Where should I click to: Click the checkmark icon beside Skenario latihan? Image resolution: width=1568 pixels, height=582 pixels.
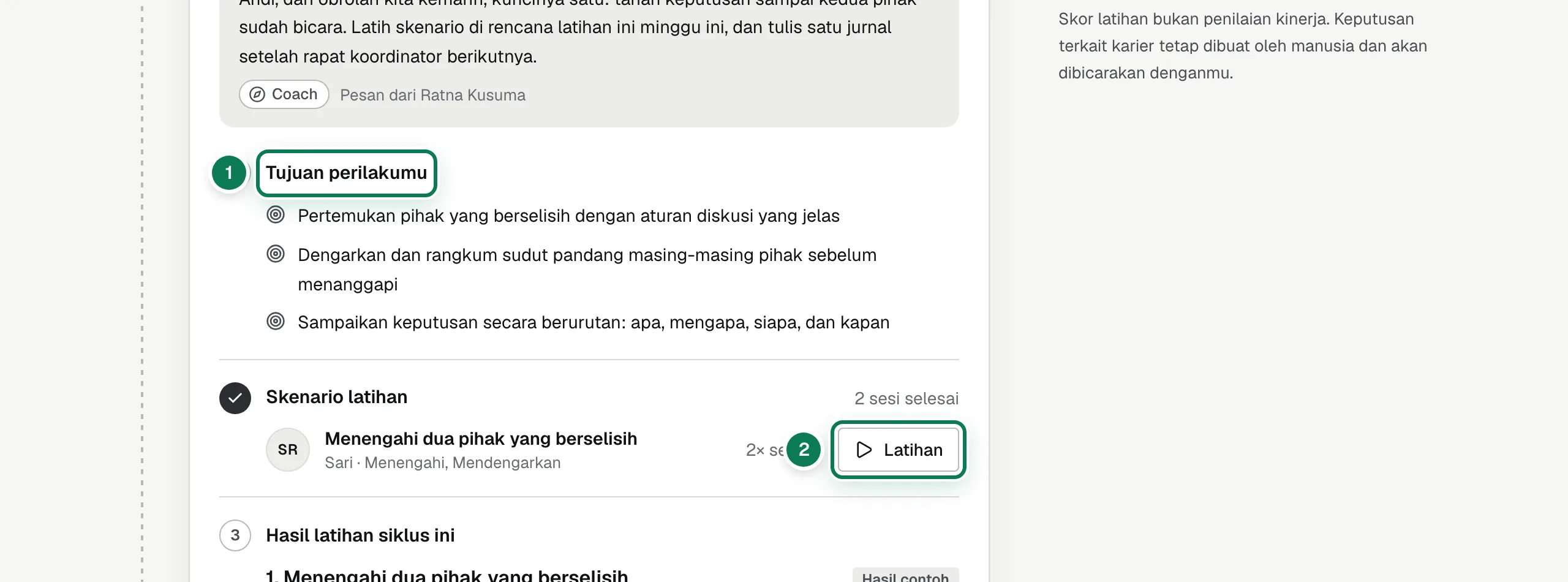coord(235,398)
